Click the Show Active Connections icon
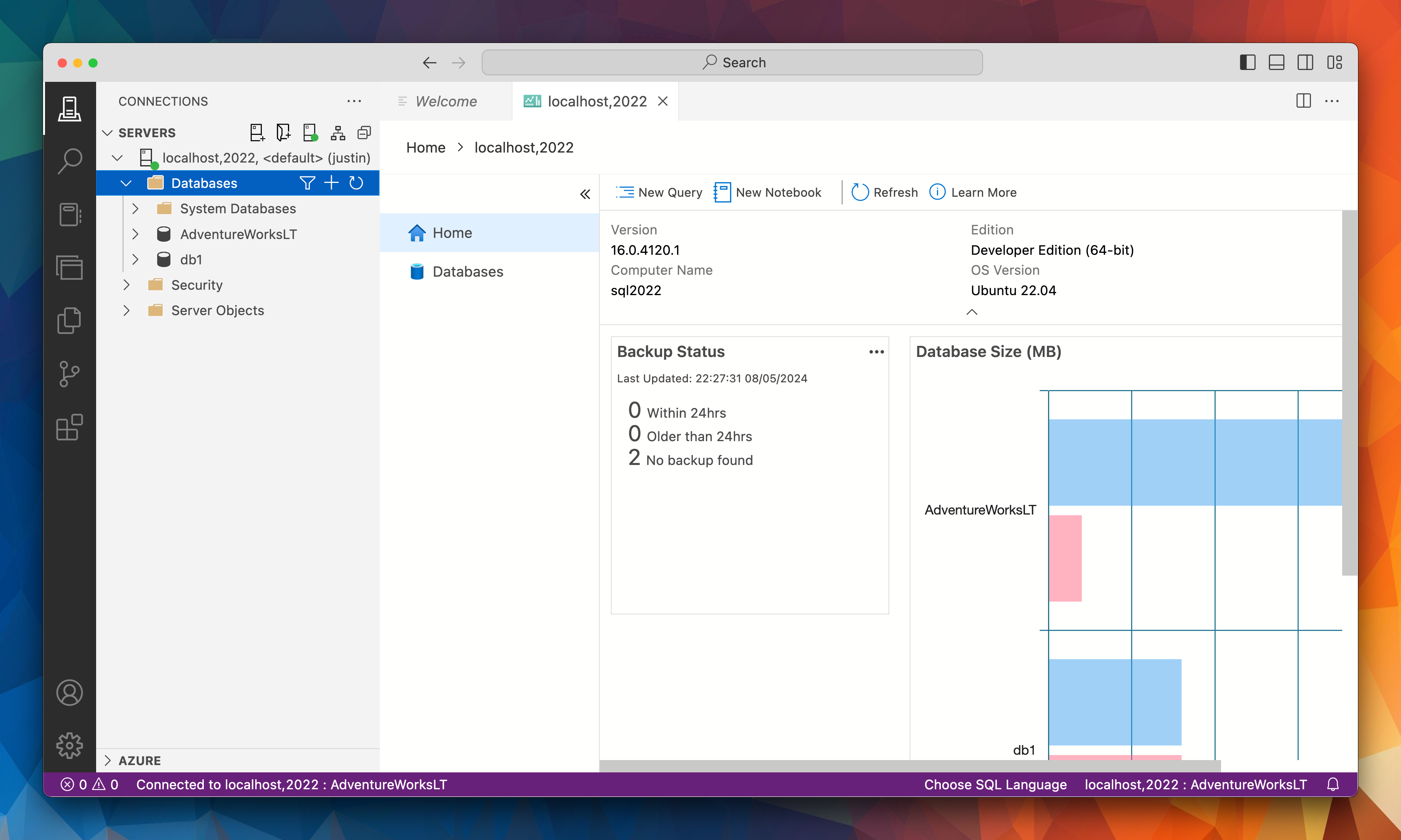 [x=310, y=133]
